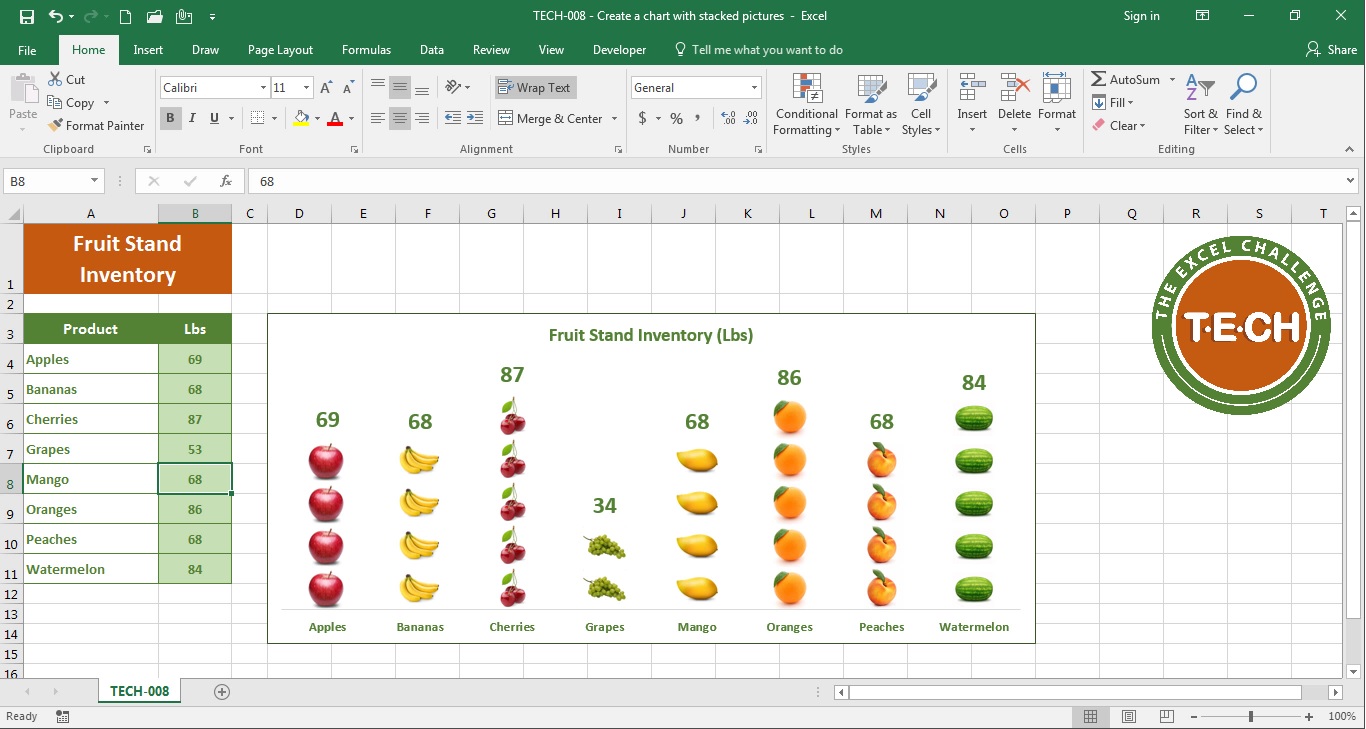Toggle Bold formatting
This screenshot has height=729, width=1366.
coord(170,118)
